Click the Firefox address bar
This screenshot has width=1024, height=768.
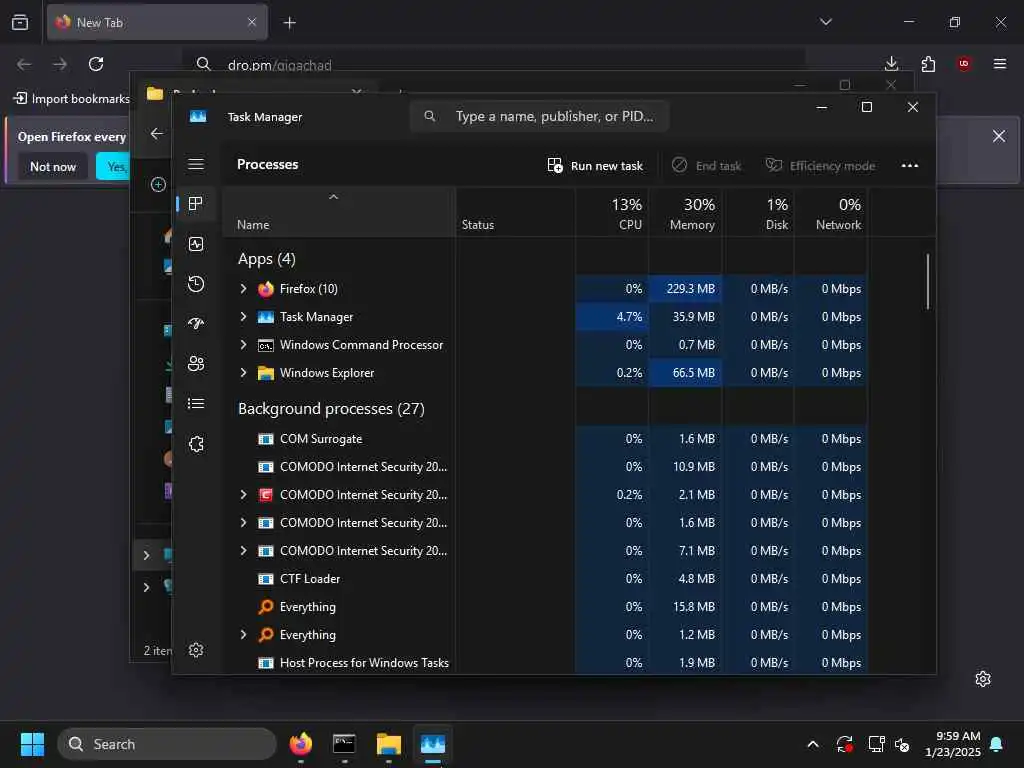point(494,64)
